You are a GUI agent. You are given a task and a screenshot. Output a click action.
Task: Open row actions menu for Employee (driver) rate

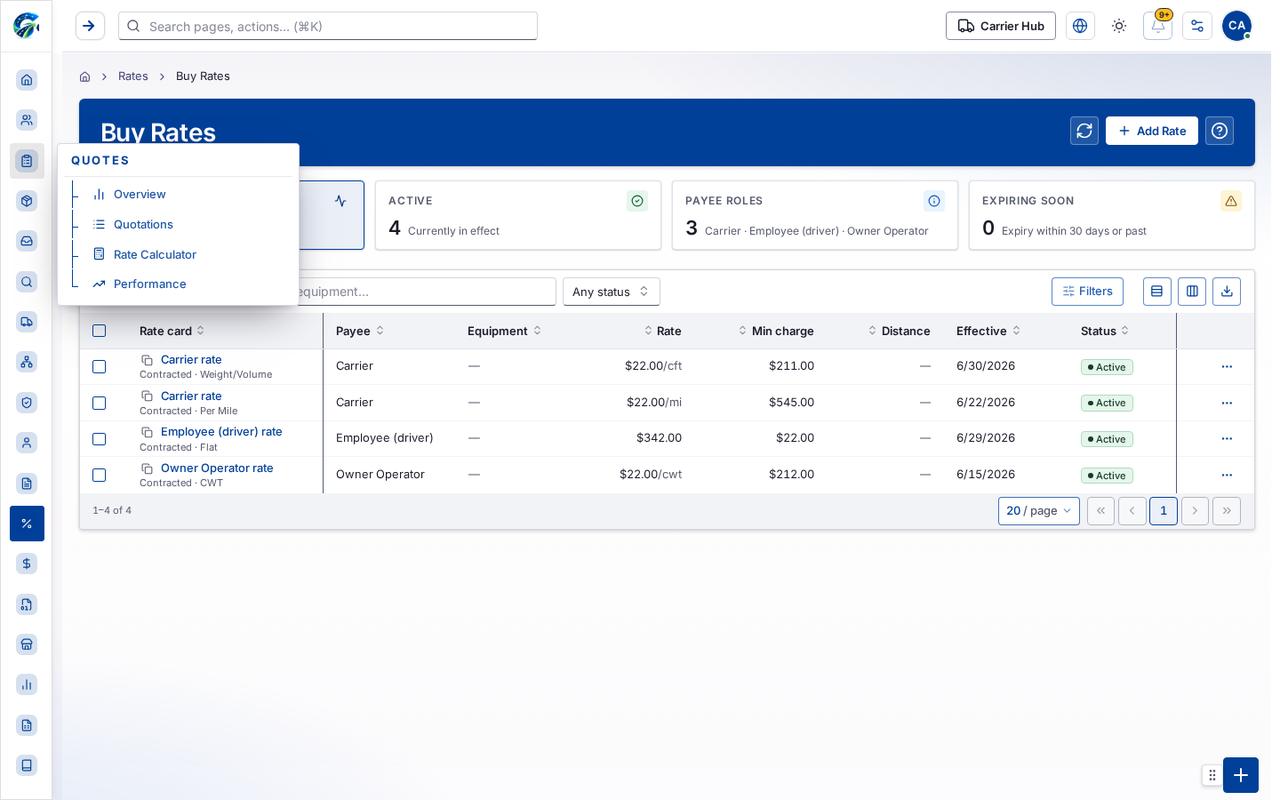1227,439
